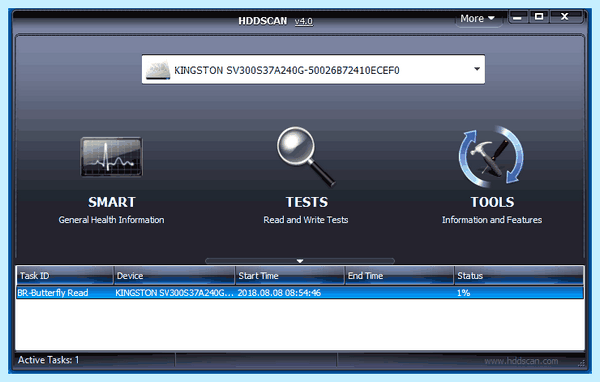Image resolution: width=600 pixels, height=382 pixels.
Task: Open the More menu
Action: click(478, 18)
